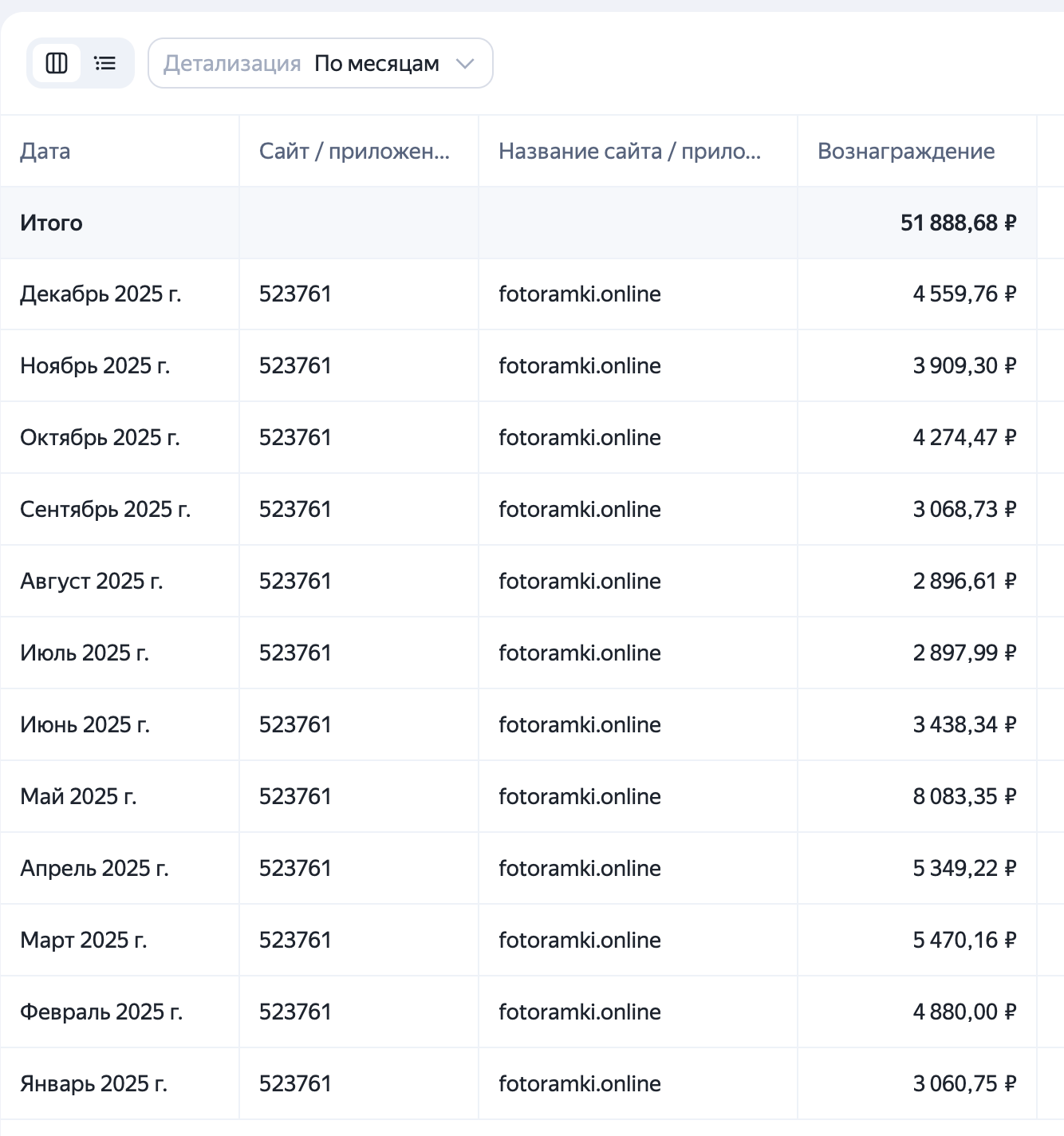Click fotoramki.online in the Ноябрь row
1064x1136 pixels.
point(580,366)
